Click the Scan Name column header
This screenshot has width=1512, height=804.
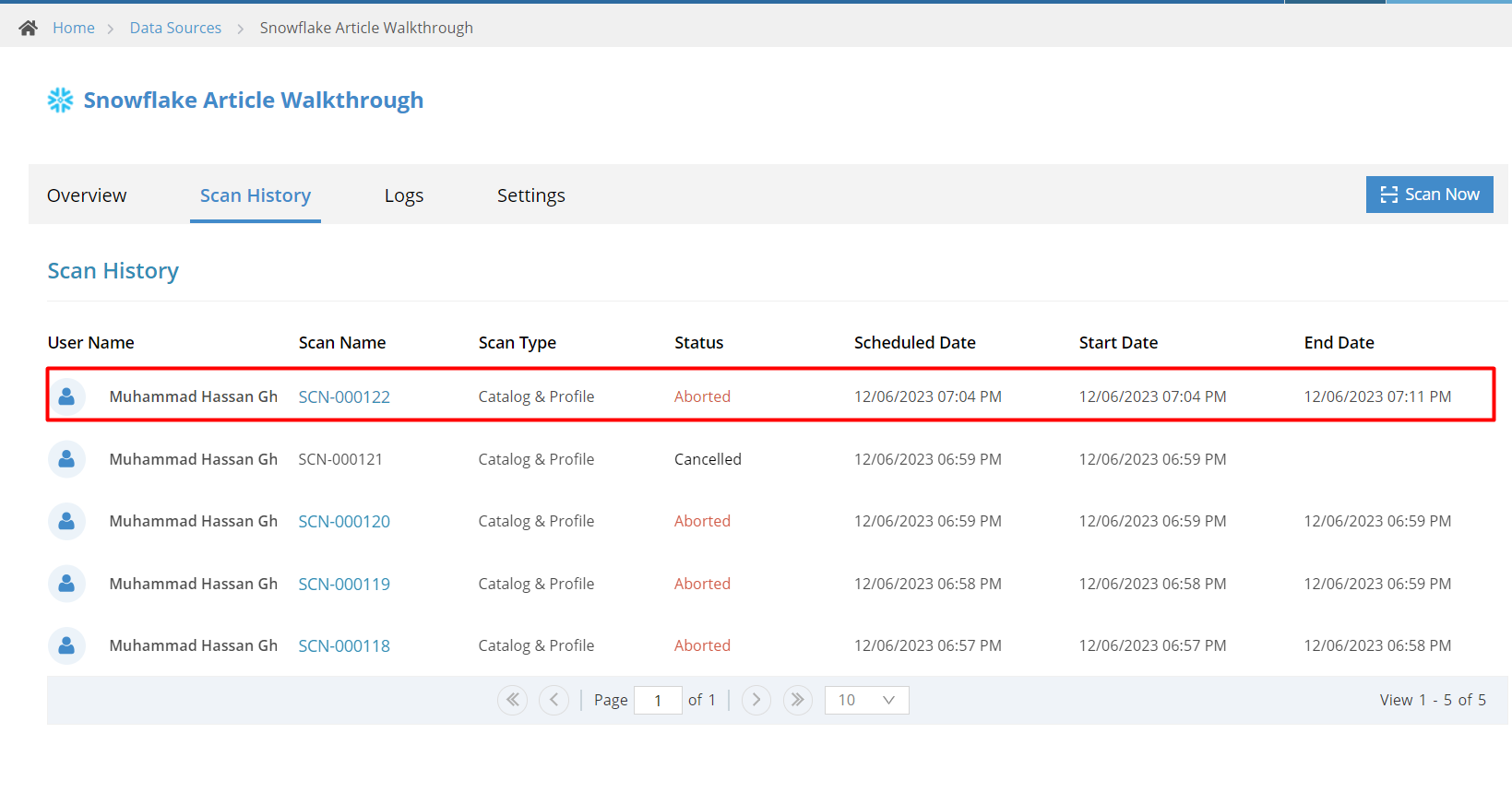tap(342, 342)
